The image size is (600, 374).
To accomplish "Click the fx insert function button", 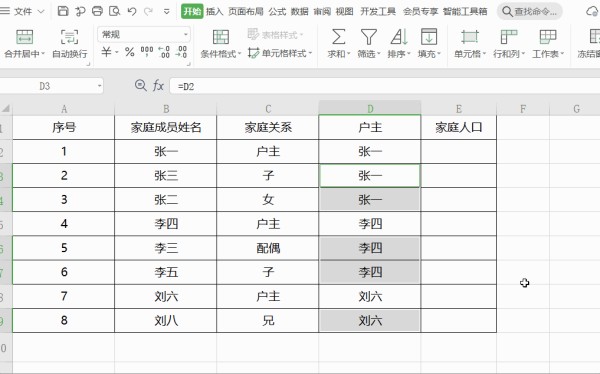I will point(158,85).
